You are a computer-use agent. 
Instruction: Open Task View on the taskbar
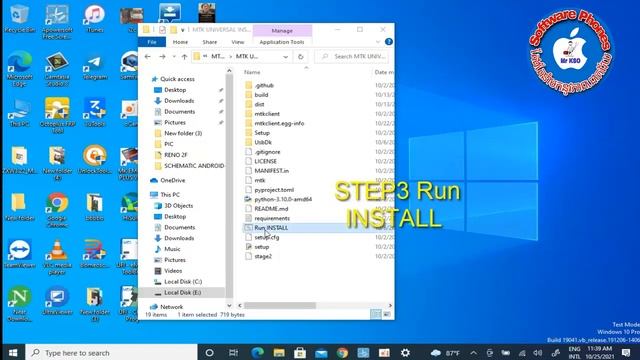click(x=233, y=353)
